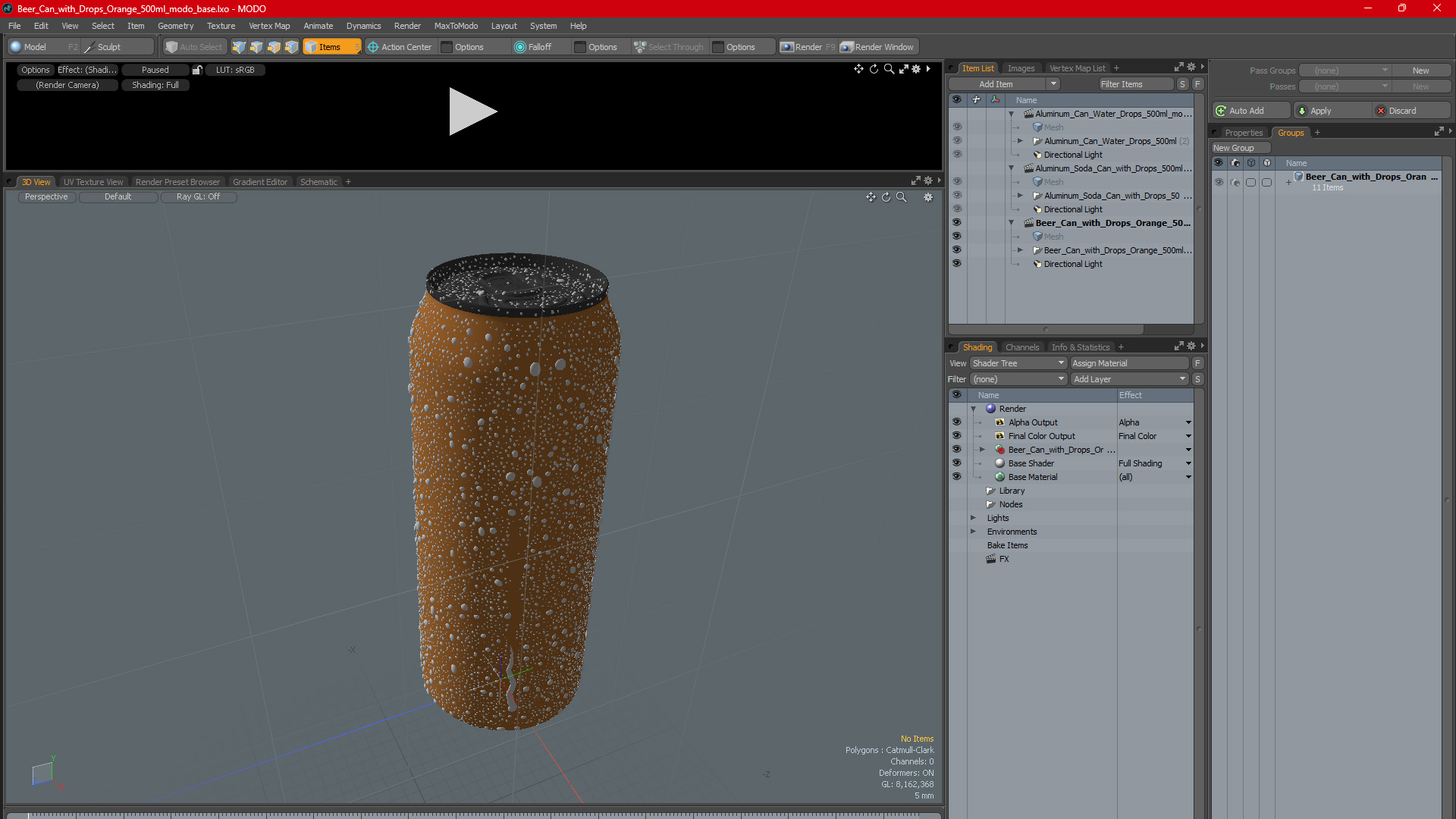Screen dimensions: 1456x819
Task: Open the Add Layer dropdown
Action: (x=1129, y=379)
